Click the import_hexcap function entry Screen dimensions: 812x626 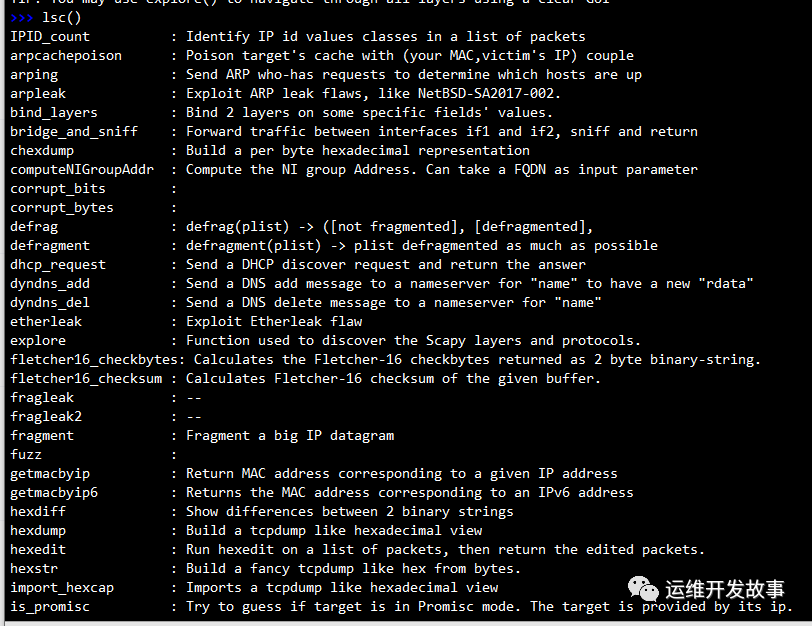pyautogui.click(x=62, y=587)
